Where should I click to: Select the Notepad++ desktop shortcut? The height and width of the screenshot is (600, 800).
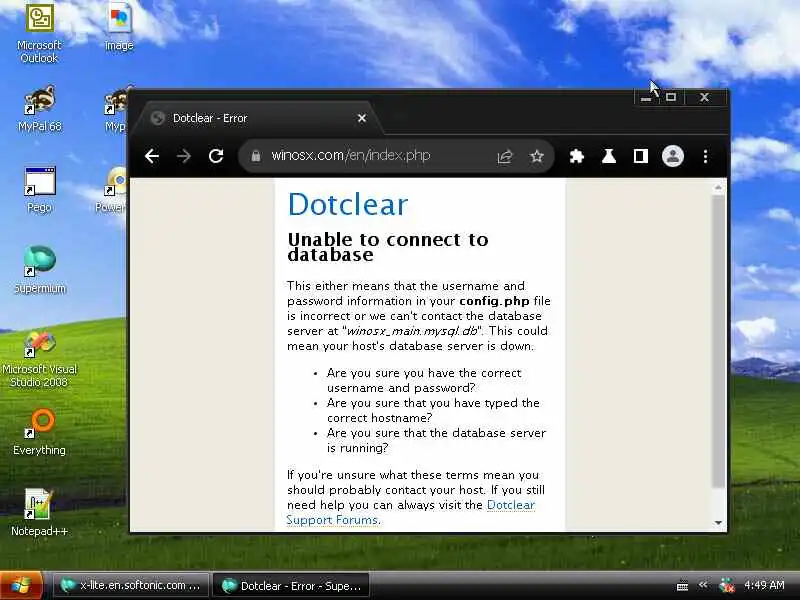[39, 513]
